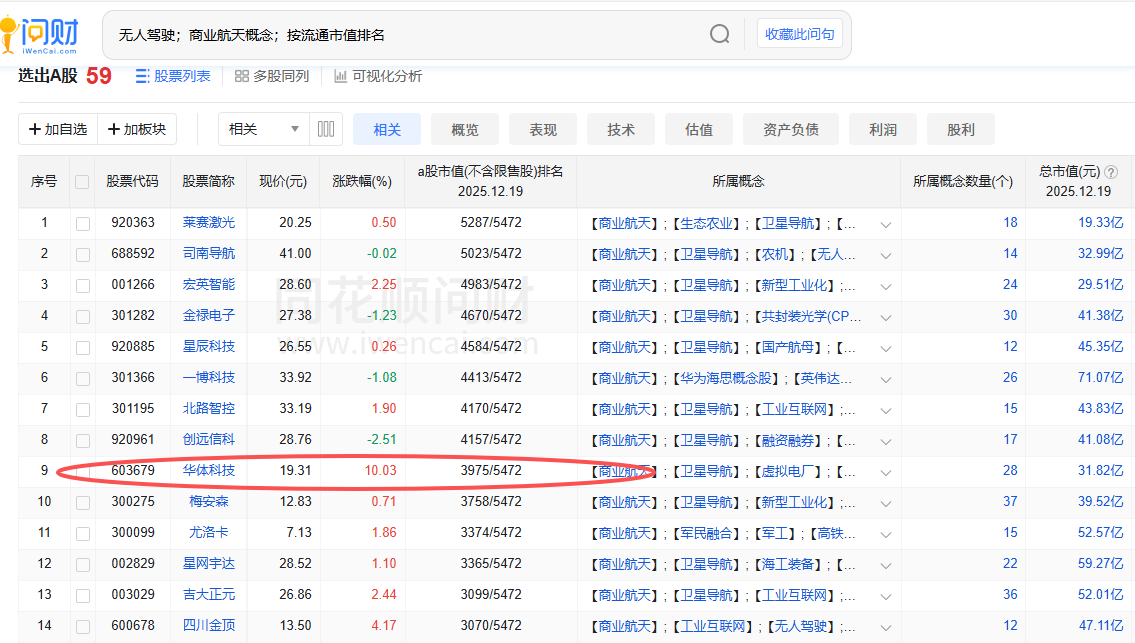The image size is (1135, 643).
Task: Click the 收藏此问句 button
Action: (x=799, y=34)
